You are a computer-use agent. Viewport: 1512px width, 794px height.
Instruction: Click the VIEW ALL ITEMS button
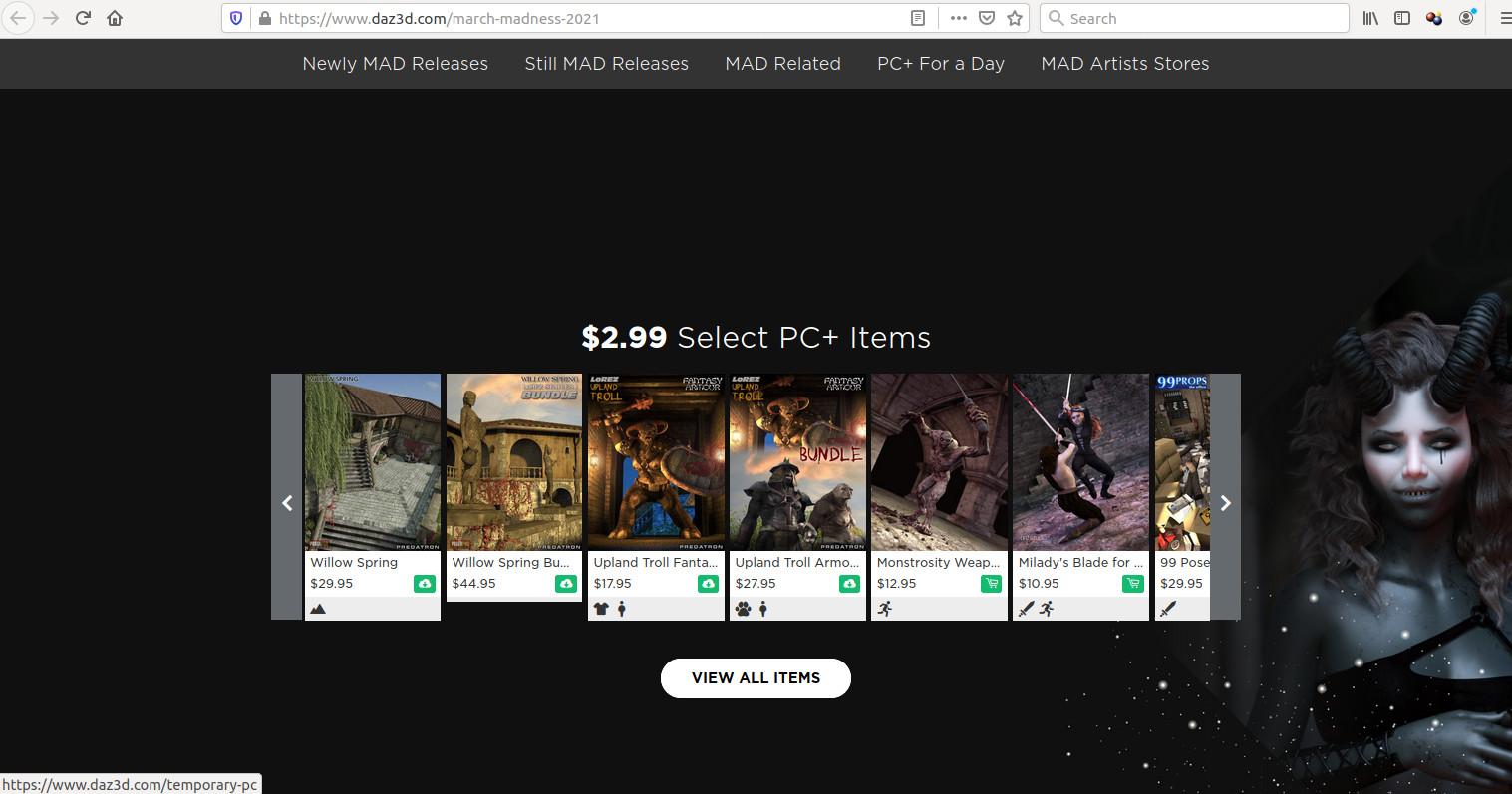point(756,678)
